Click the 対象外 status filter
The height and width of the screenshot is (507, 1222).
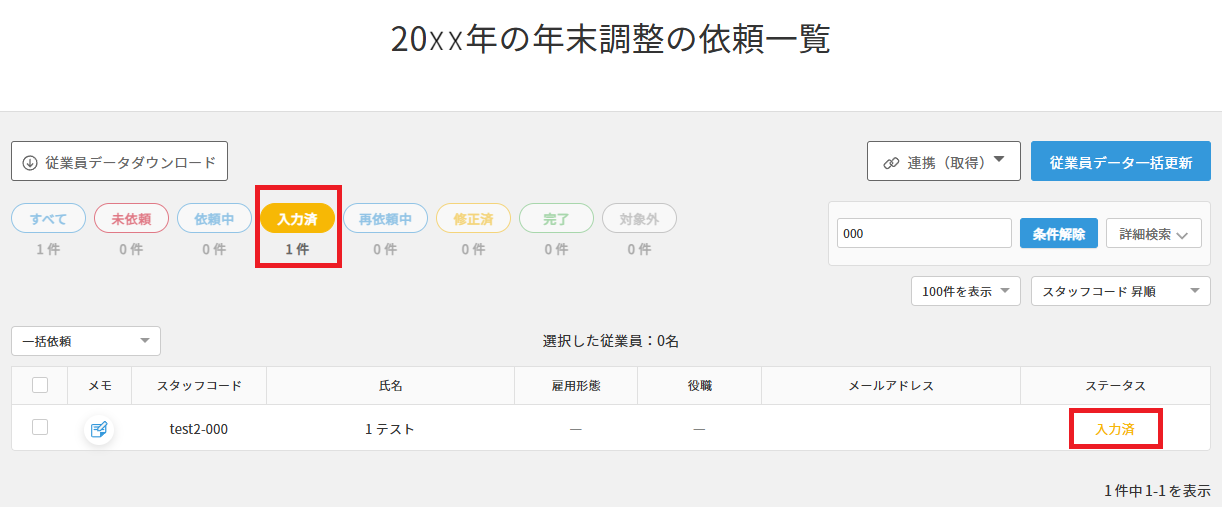point(639,219)
